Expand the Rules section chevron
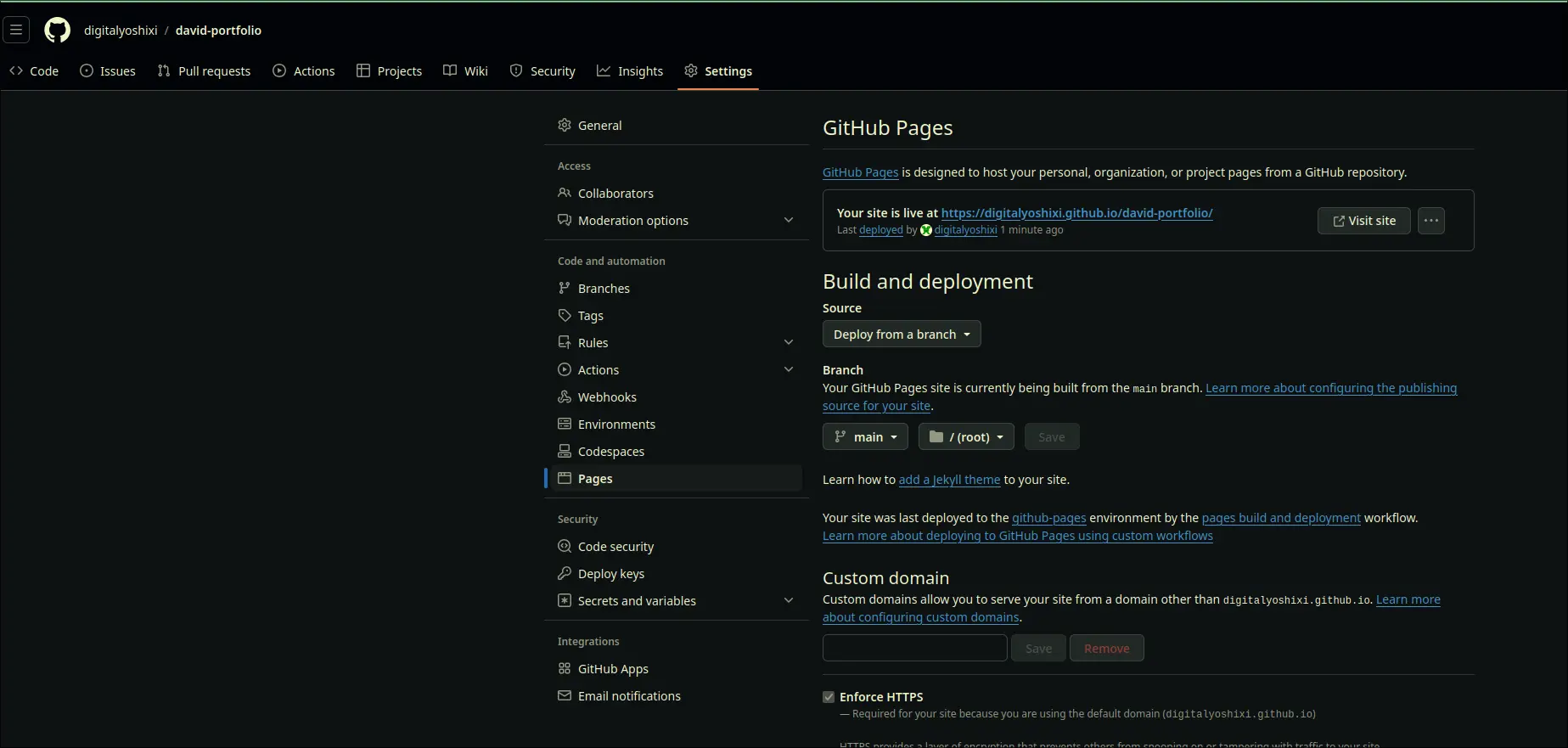This screenshot has width=1568, height=748. pos(788,343)
